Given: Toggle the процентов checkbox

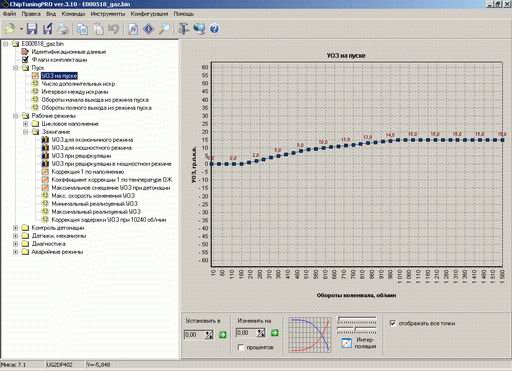Looking at the screenshot, I should 241,347.
